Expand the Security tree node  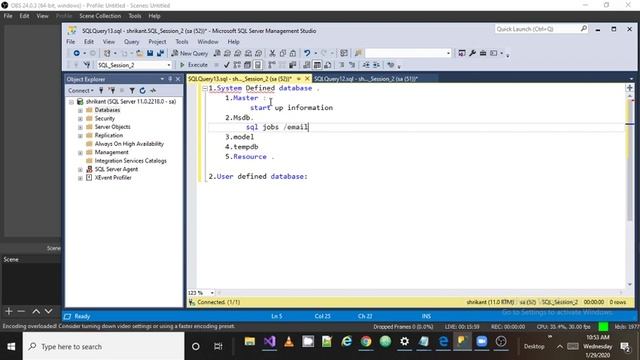80,119
